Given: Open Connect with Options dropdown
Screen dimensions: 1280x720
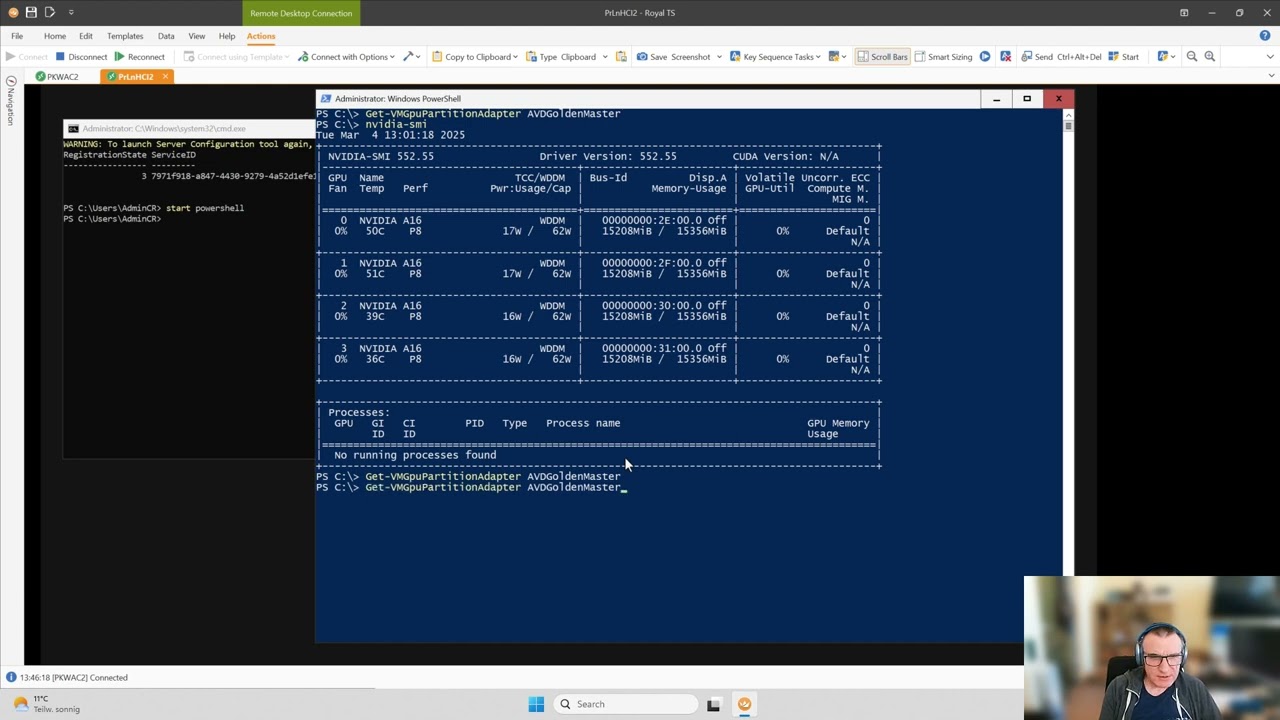Looking at the screenshot, I should [x=346, y=57].
